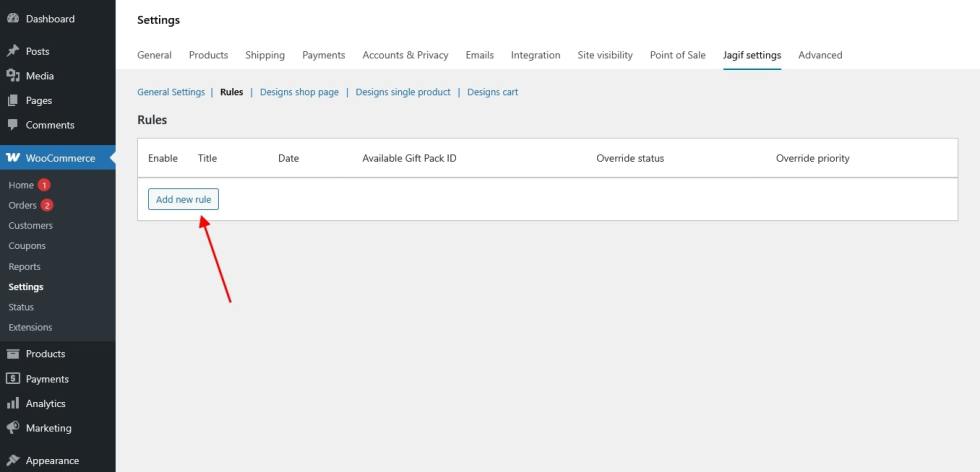Open Orders in WooCommerce submenu
This screenshot has width=980, height=472.
[22, 205]
